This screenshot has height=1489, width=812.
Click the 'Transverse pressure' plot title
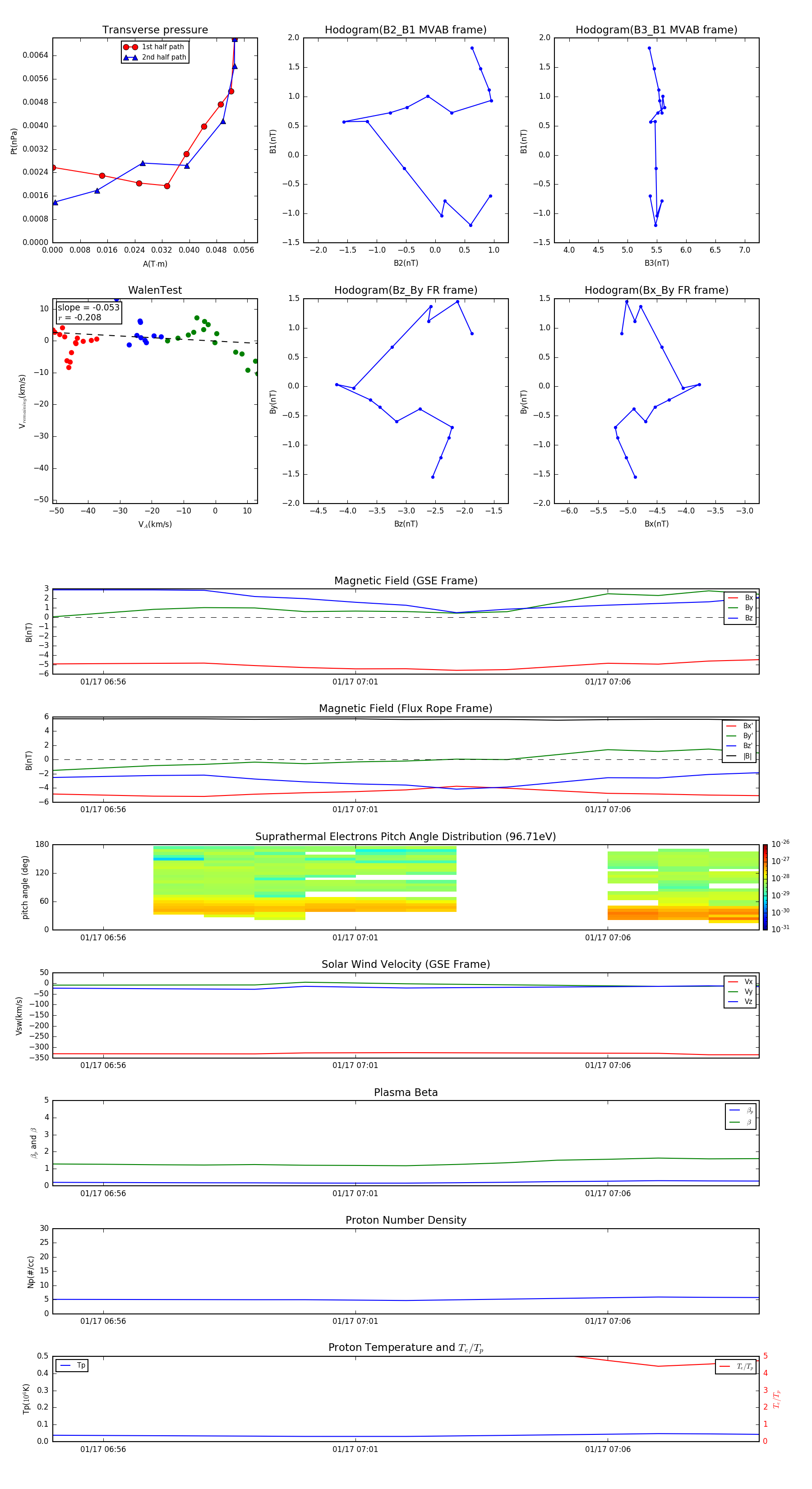pos(155,30)
